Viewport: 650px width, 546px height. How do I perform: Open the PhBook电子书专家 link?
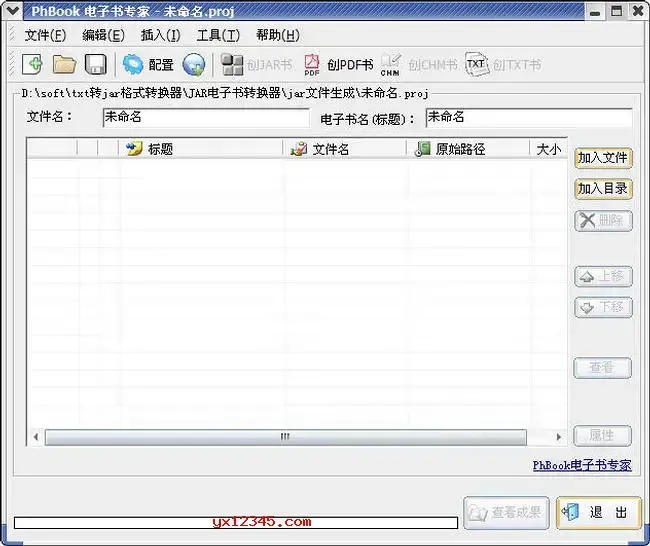coord(582,465)
